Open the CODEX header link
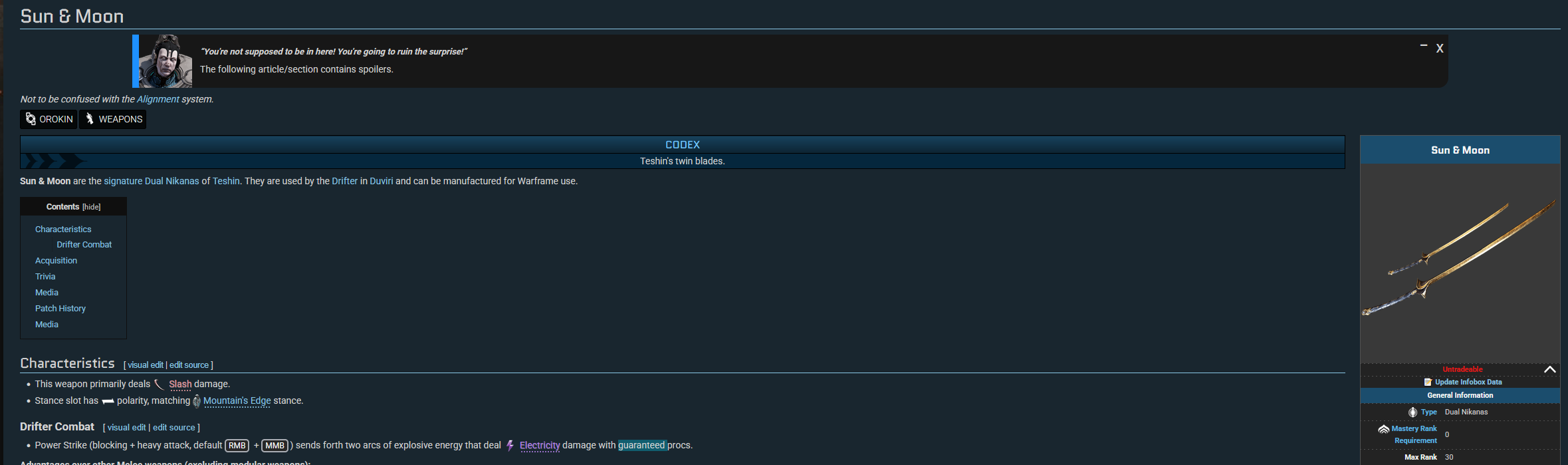This screenshot has width=1568, height=465. click(683, 144)
